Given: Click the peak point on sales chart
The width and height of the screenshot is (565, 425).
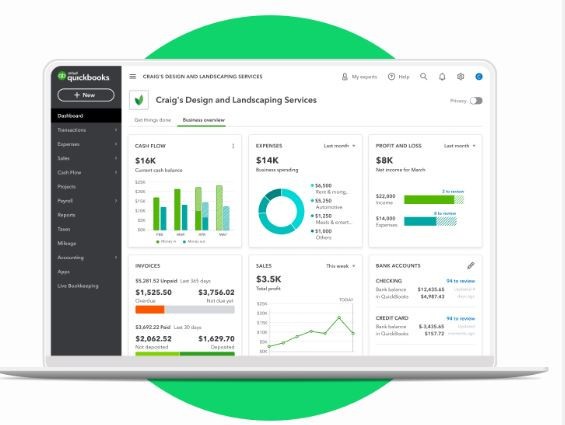Looking at the screenshot, I should [x=339, y=318].
